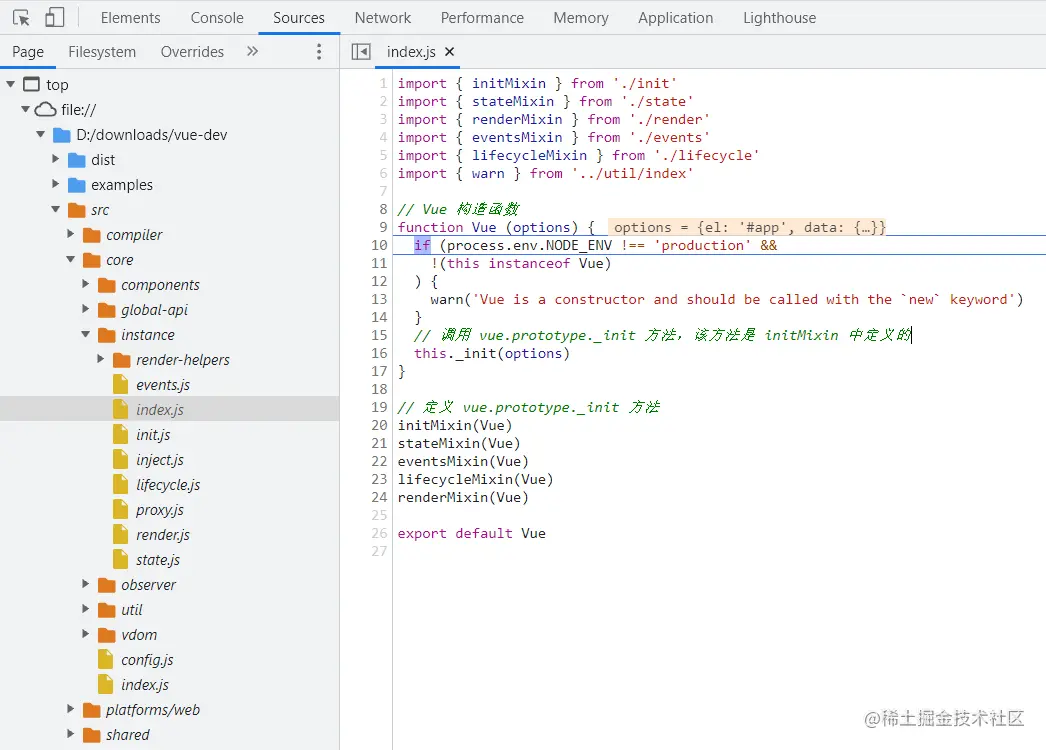This screenshot has width=1046, height=750.
Task: Expand the dist folder arrow
Action: click(55, 159)
